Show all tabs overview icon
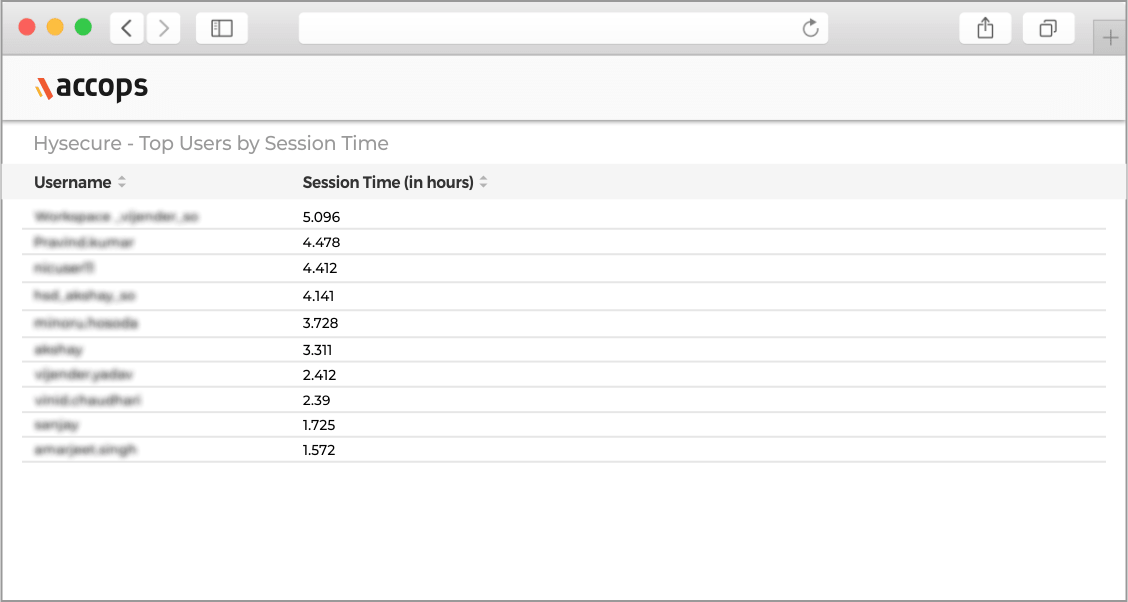This screenshot has width=1128, height=602. point(1048,28)
